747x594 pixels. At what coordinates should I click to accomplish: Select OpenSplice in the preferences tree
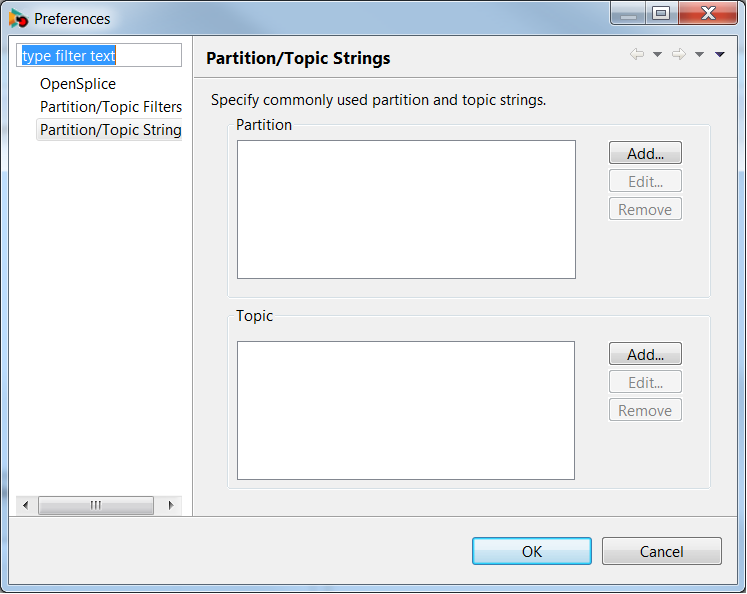pyautogui.click(x=78, y=84)
